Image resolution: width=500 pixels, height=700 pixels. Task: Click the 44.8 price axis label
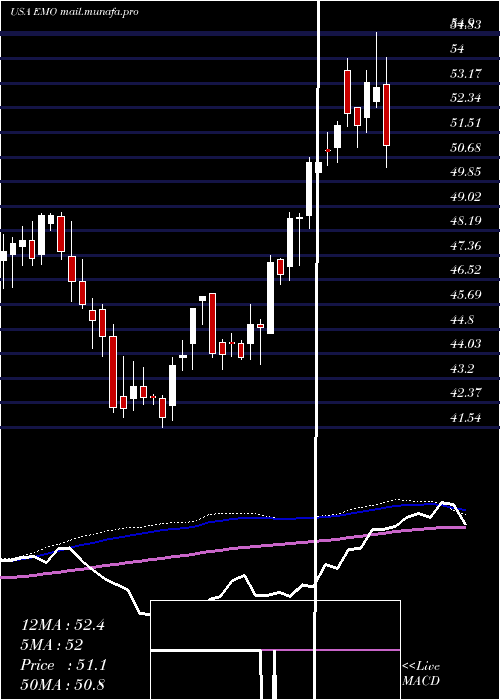tap(462, 320)
